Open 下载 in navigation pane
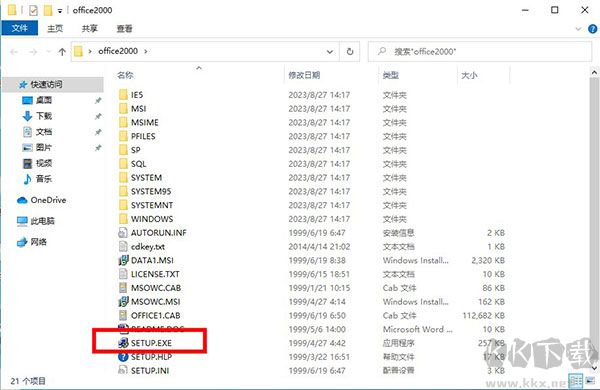The height and width of the screenshot is (390, 600). [44, 116]
